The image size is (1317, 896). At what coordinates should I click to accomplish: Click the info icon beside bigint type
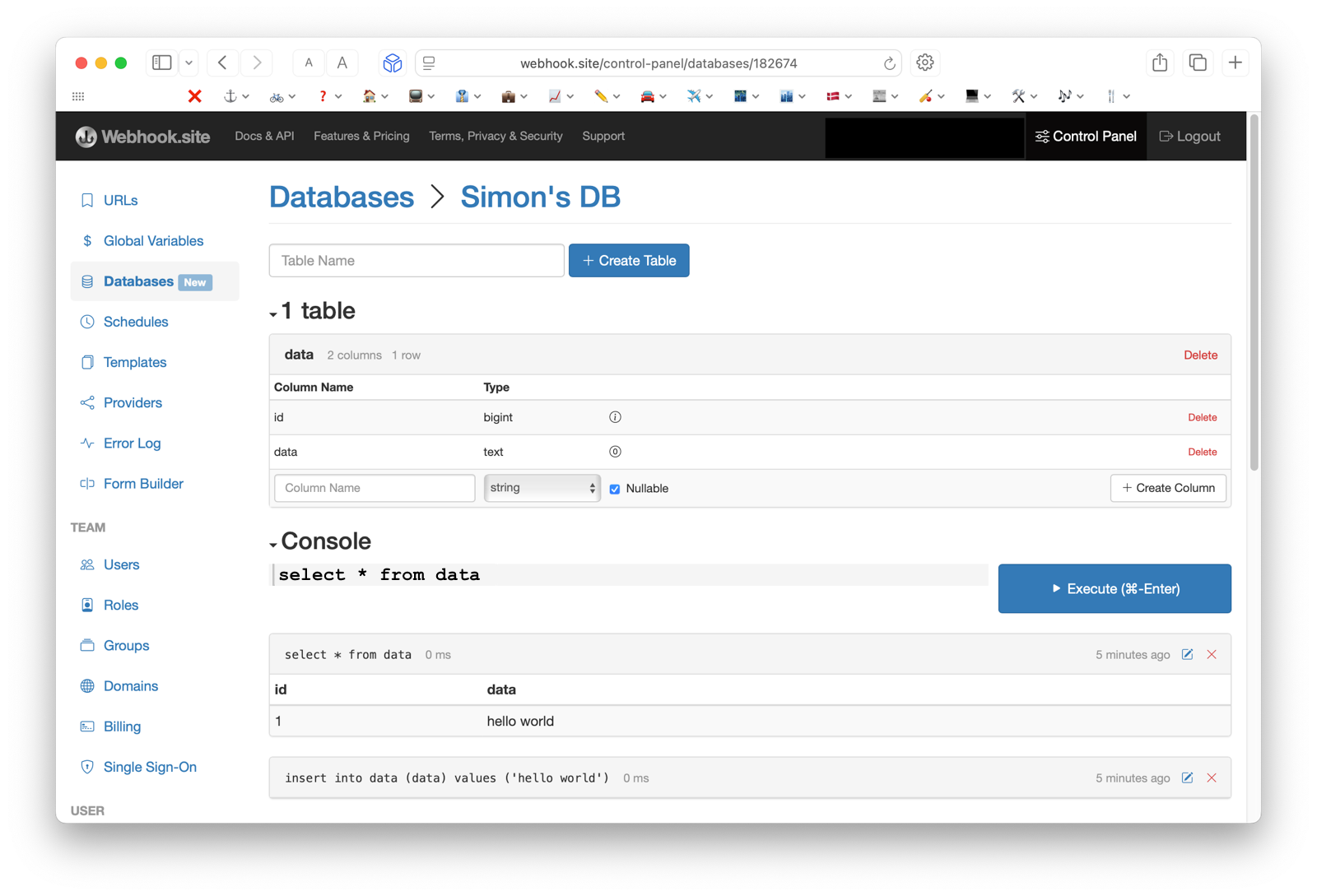615,417
